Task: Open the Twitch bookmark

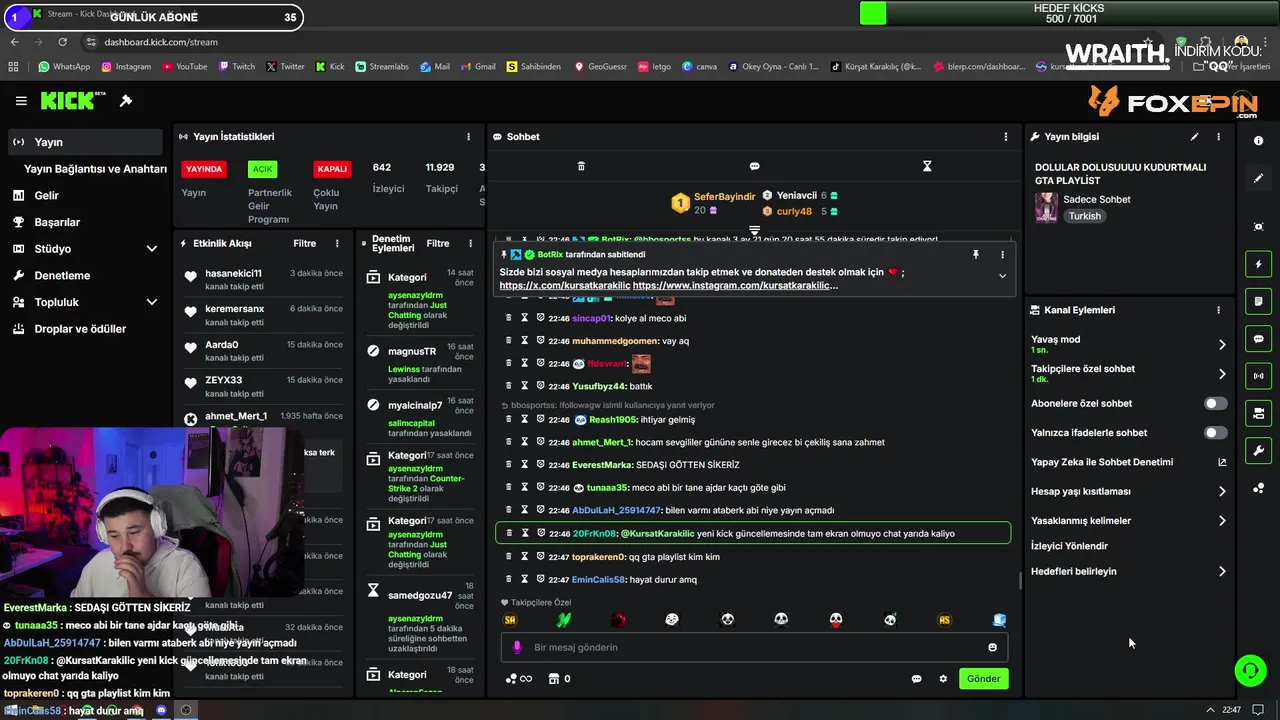Action: (236, 67)
